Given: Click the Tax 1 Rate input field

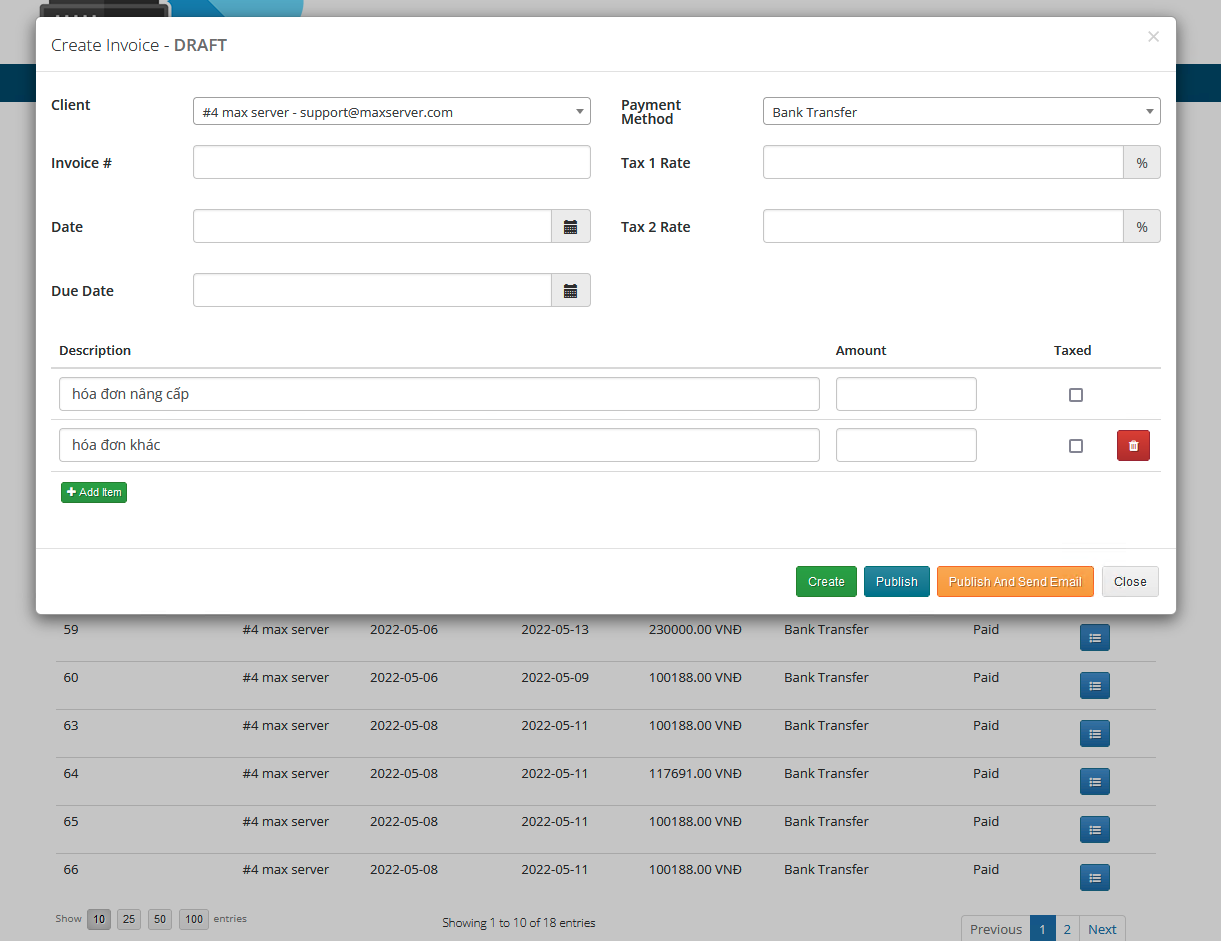Looking at the screenshot, I should [942, 163].
